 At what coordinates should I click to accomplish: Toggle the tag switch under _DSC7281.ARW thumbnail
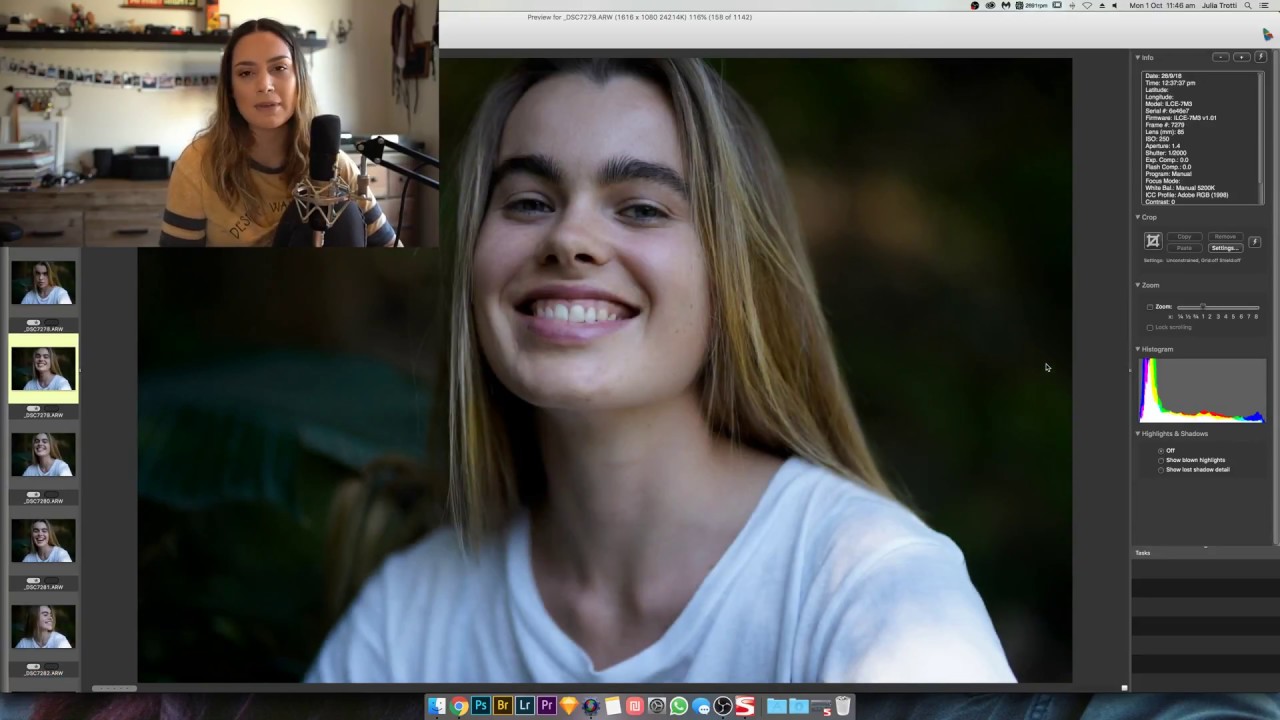(34, 580)
